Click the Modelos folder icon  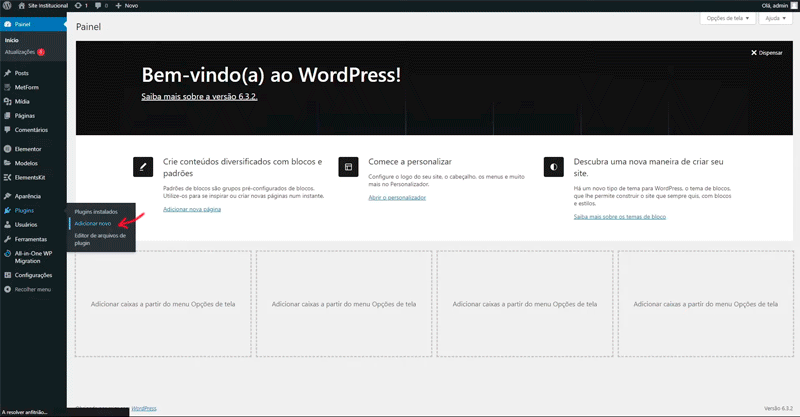(x=8, y=163)
